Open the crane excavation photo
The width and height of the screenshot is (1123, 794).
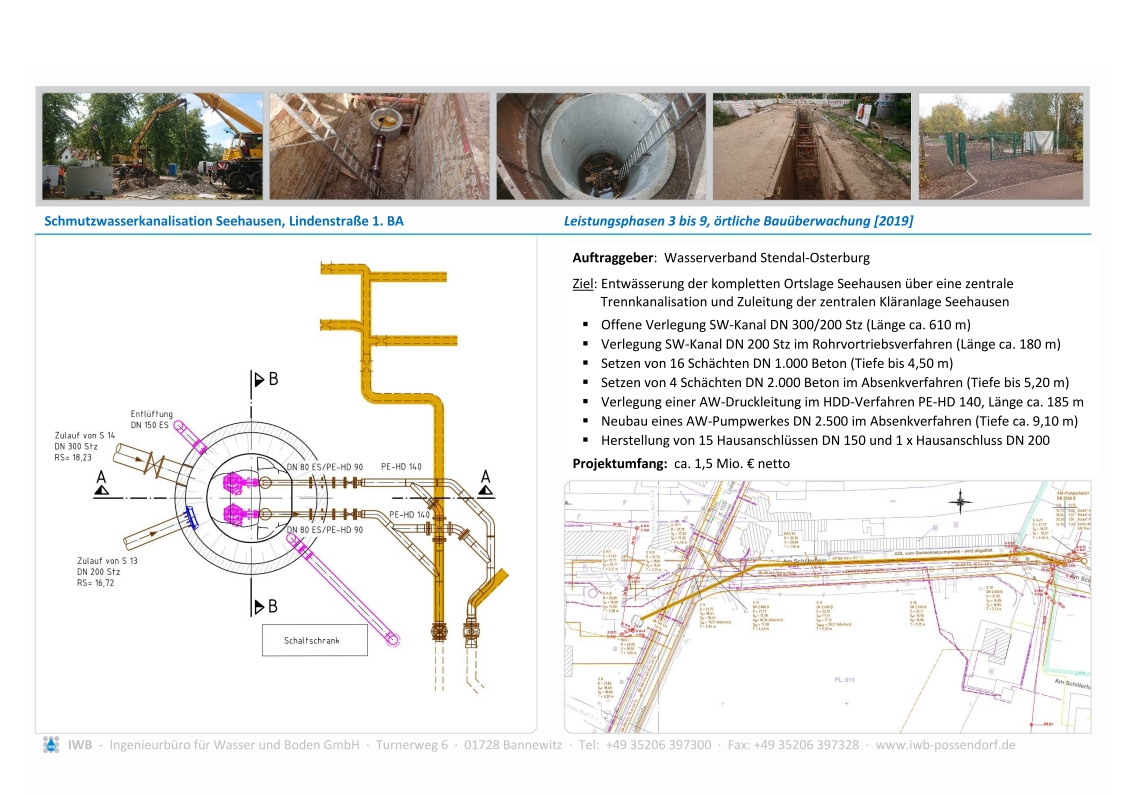pos(152,146)
